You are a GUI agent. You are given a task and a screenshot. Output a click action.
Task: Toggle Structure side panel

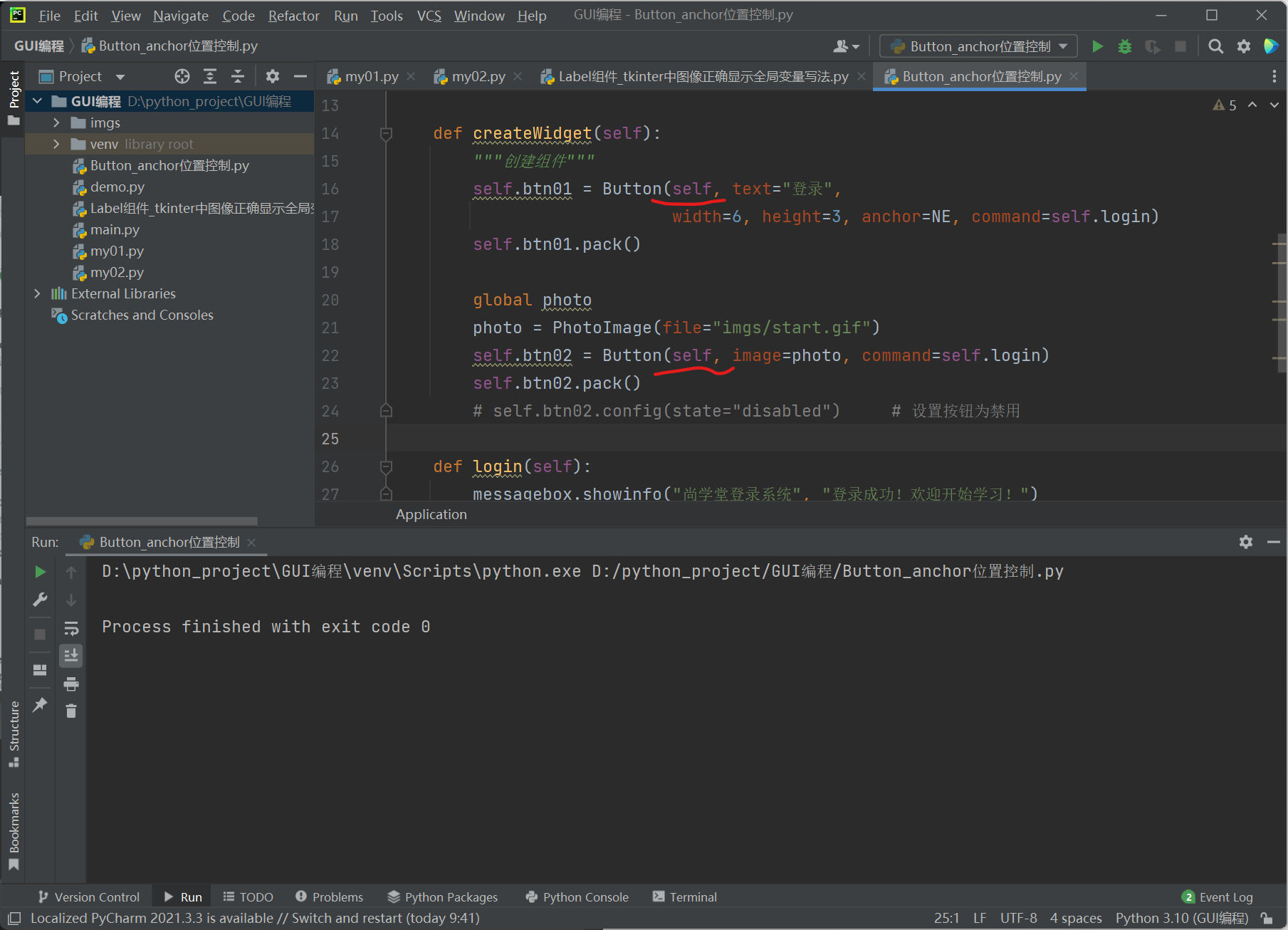[x=14, y=733]
